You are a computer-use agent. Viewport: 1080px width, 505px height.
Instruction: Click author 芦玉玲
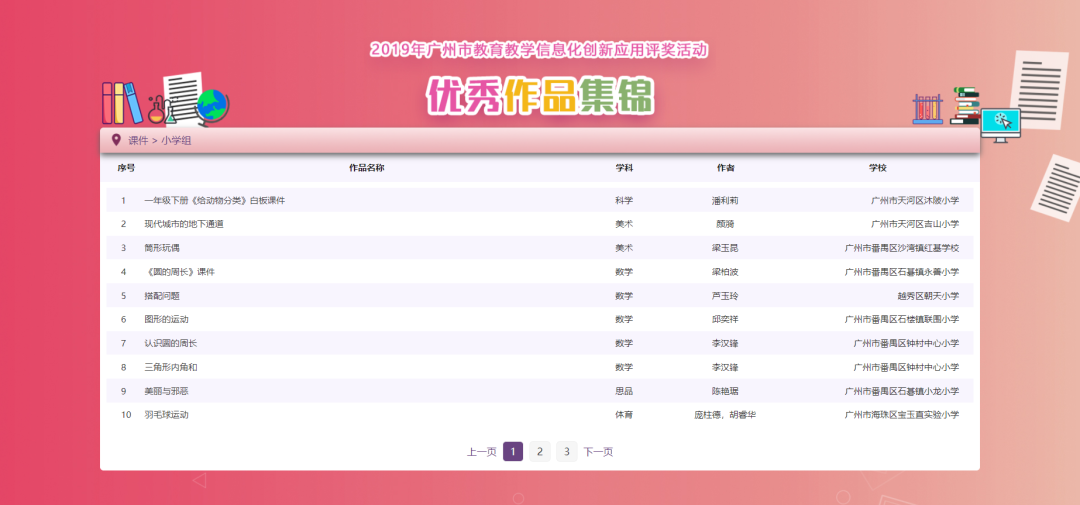point(725,296)
